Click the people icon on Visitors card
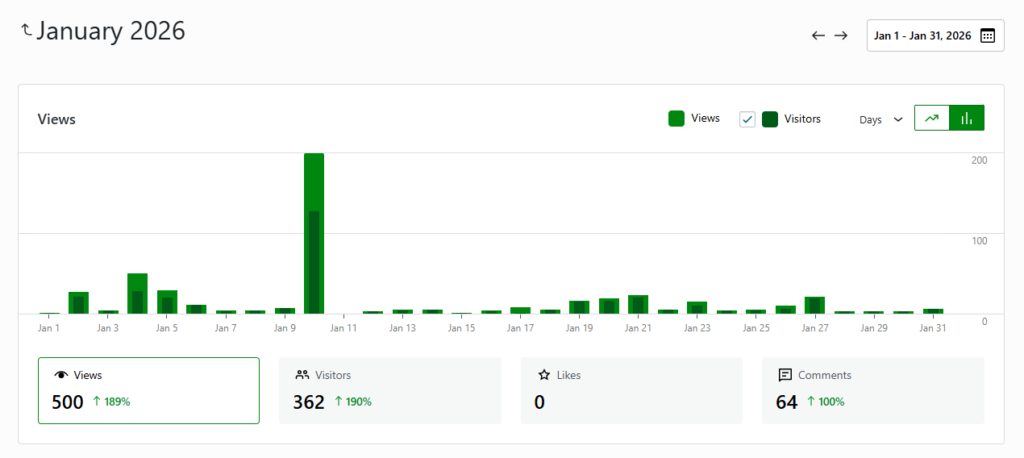Image resolution: width=1024 pixels, height=458 pixels. (x=302, y=375)
